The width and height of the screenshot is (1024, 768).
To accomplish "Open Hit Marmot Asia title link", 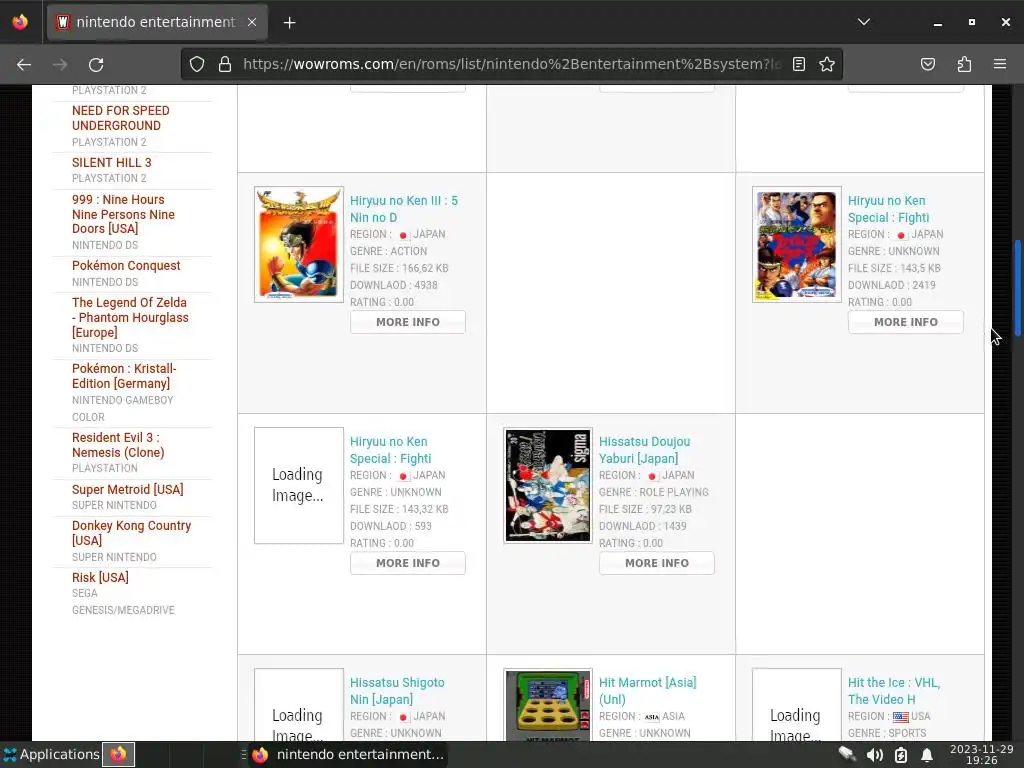I will click(x=647, y=691).
